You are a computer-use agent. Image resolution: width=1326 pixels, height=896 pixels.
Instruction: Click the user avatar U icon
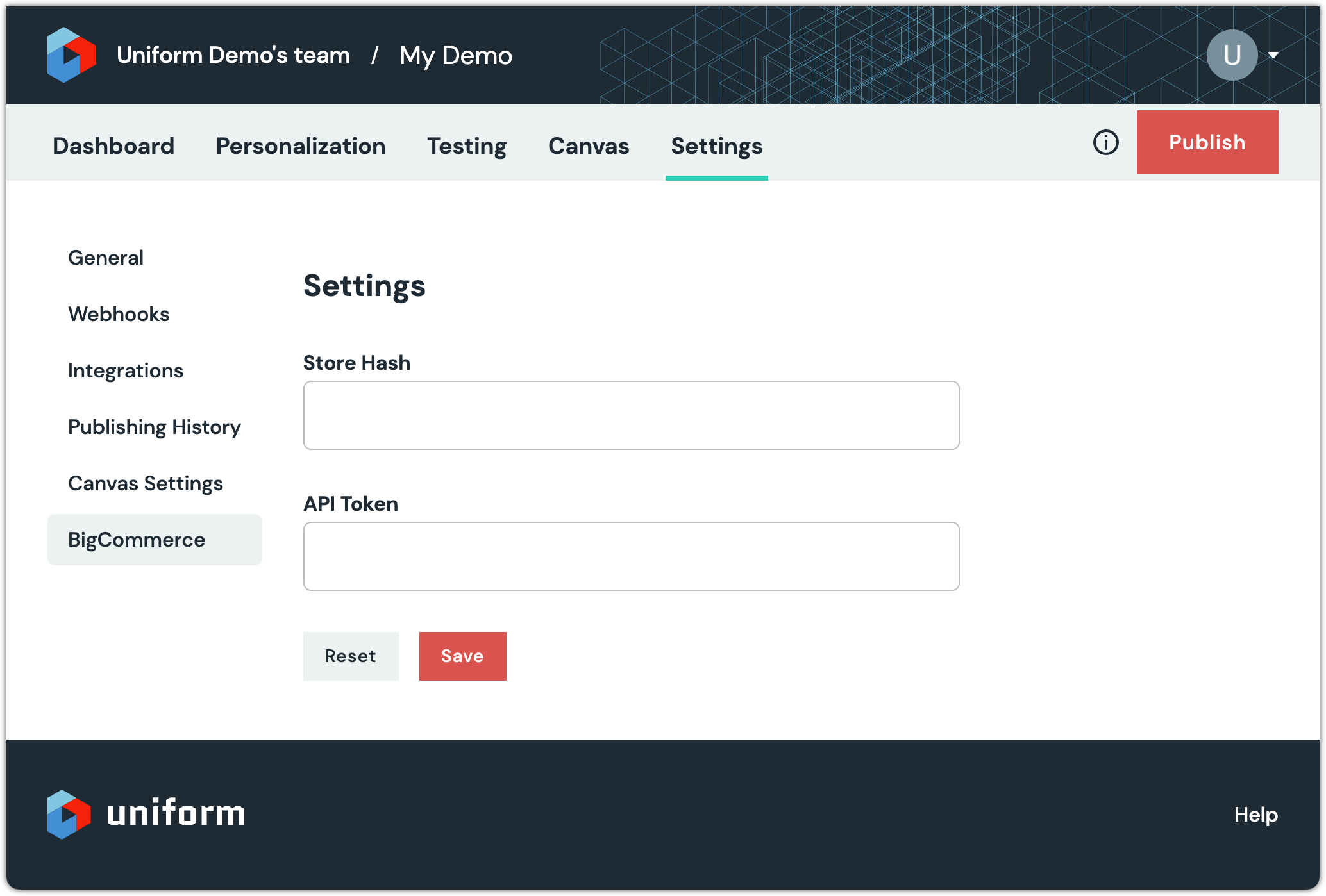[1231, 55]
